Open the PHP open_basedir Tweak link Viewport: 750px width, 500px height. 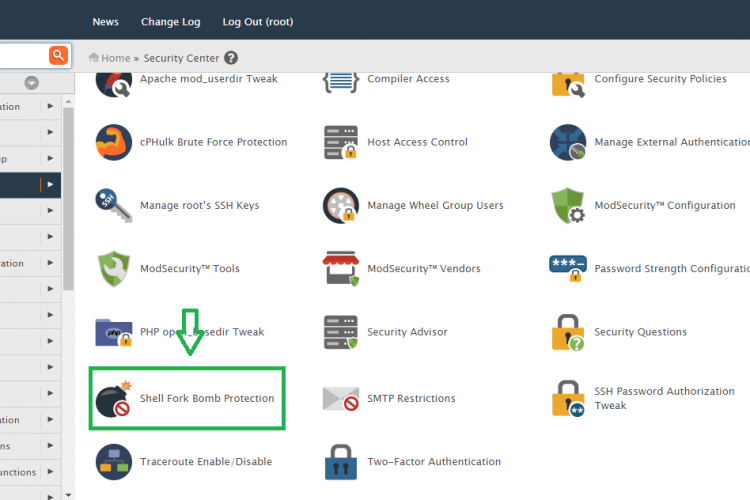202,332
